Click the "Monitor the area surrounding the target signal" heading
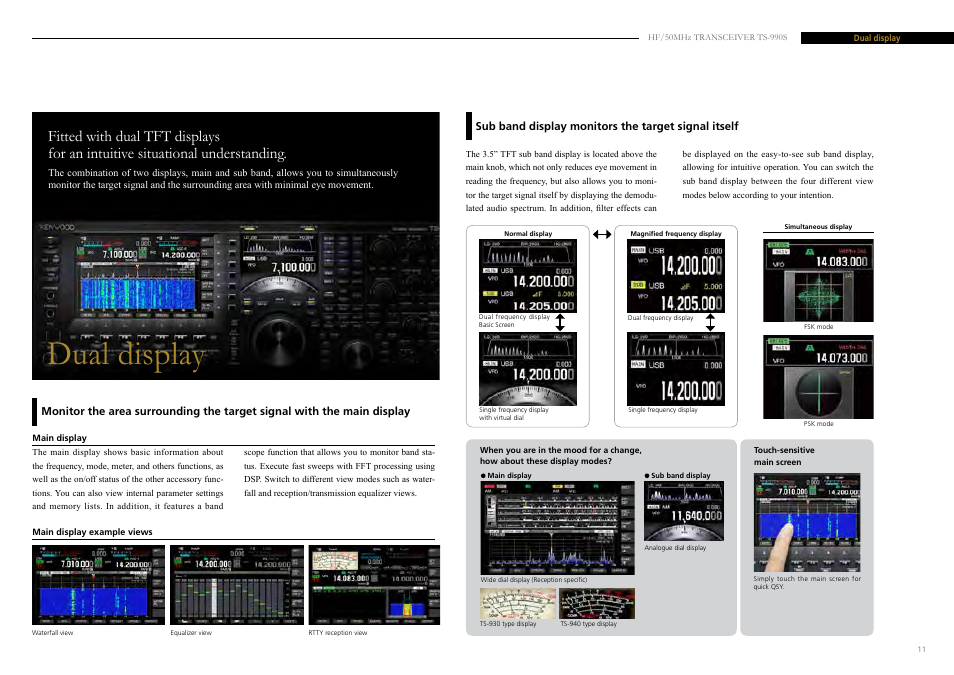The width and height of the screenshot is (954, 675). point(226,411)
